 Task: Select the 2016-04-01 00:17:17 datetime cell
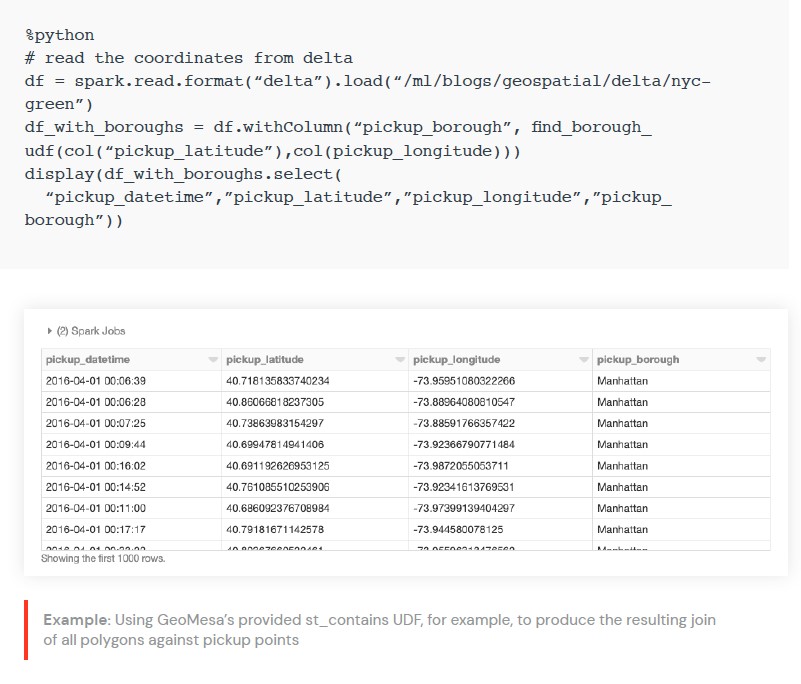pos(96,529)
